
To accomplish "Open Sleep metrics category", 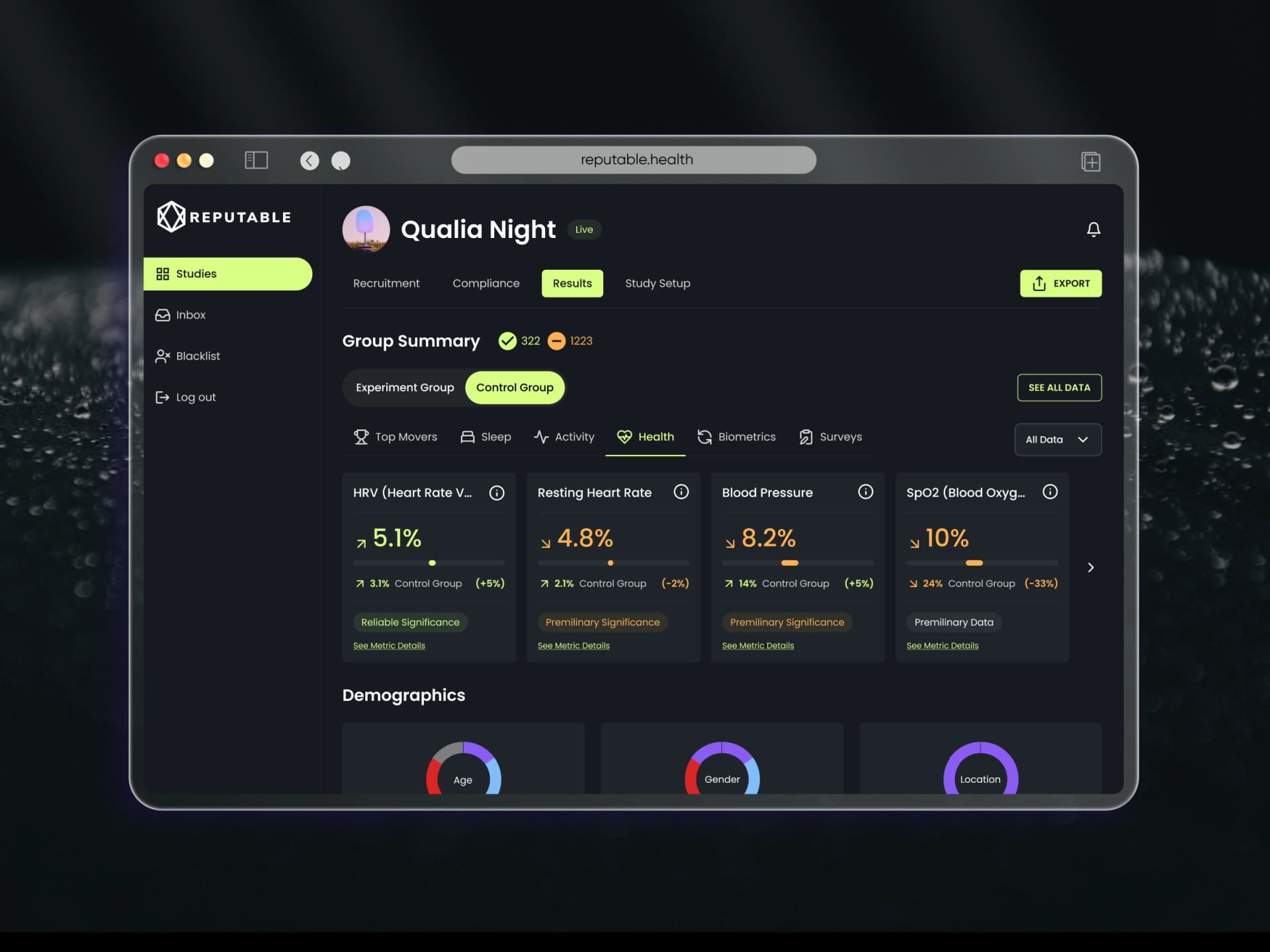I will point(486,437).
